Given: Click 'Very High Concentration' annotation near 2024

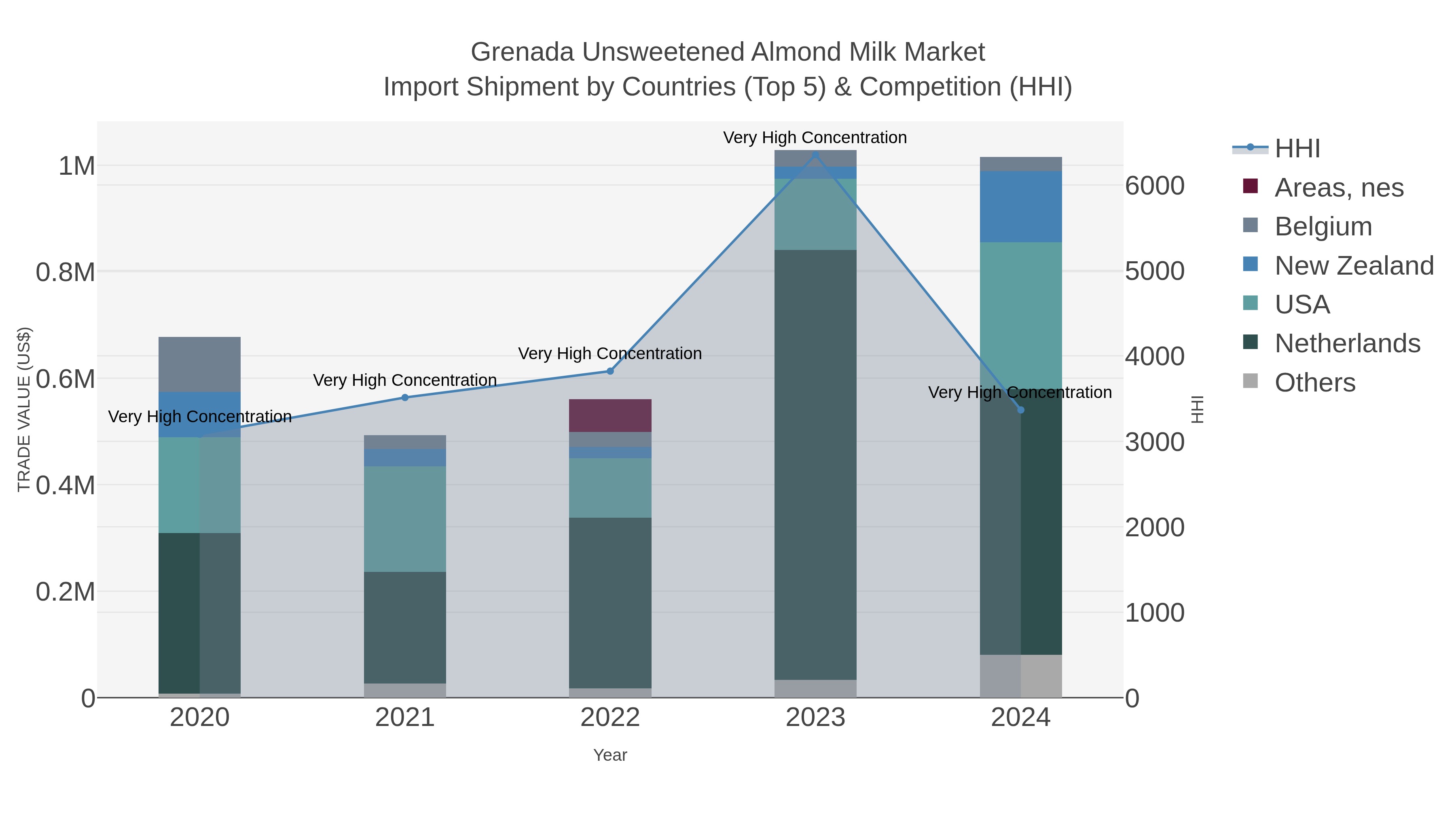Looking at the screenshot, I should point(1020,392).
